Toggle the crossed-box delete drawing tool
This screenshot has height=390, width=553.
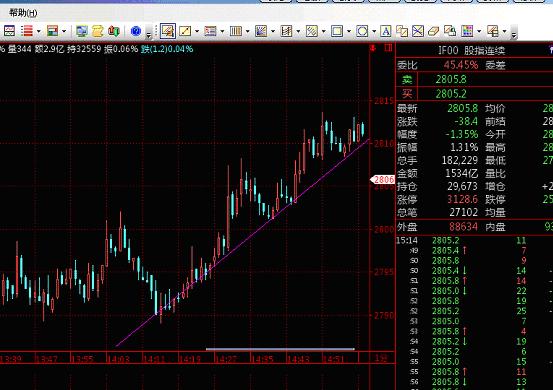tap(418, 31)
